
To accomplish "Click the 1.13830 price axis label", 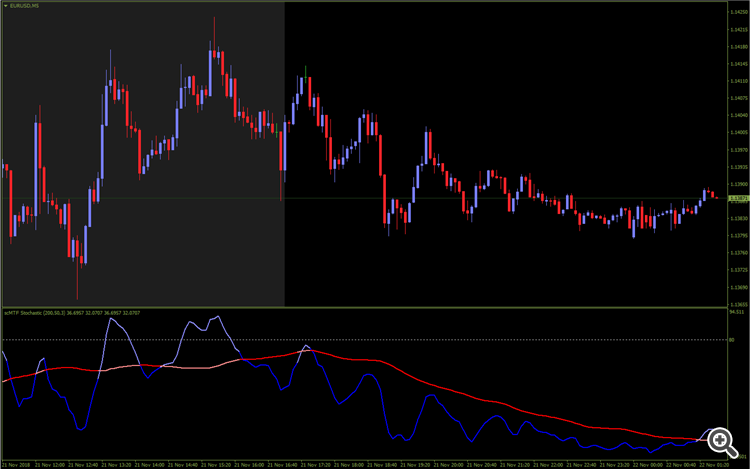I will point(739,218).
